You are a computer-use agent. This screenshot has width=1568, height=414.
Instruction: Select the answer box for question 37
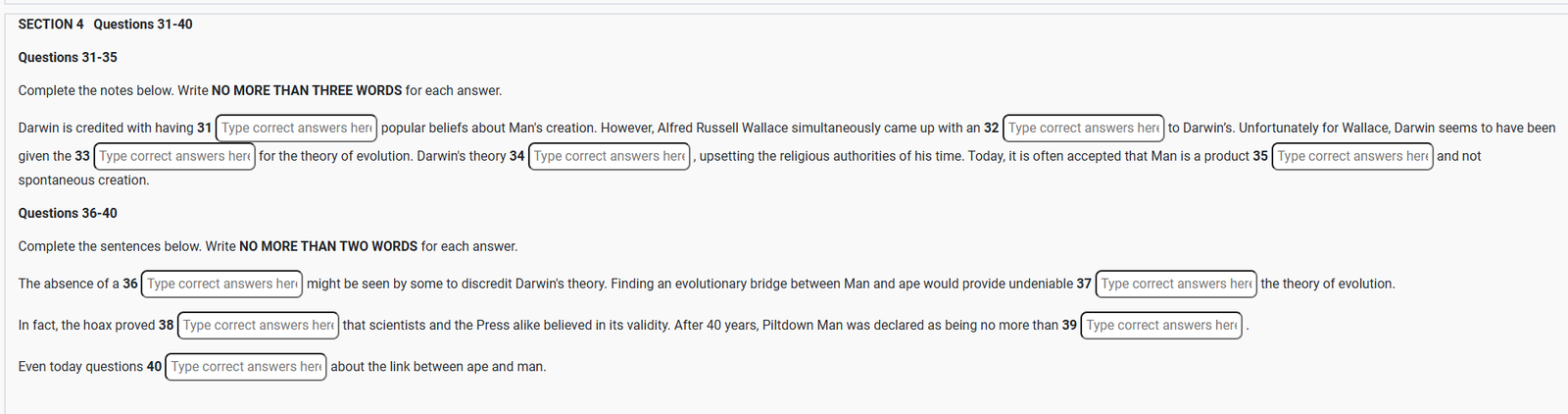tap(1176, 285)
